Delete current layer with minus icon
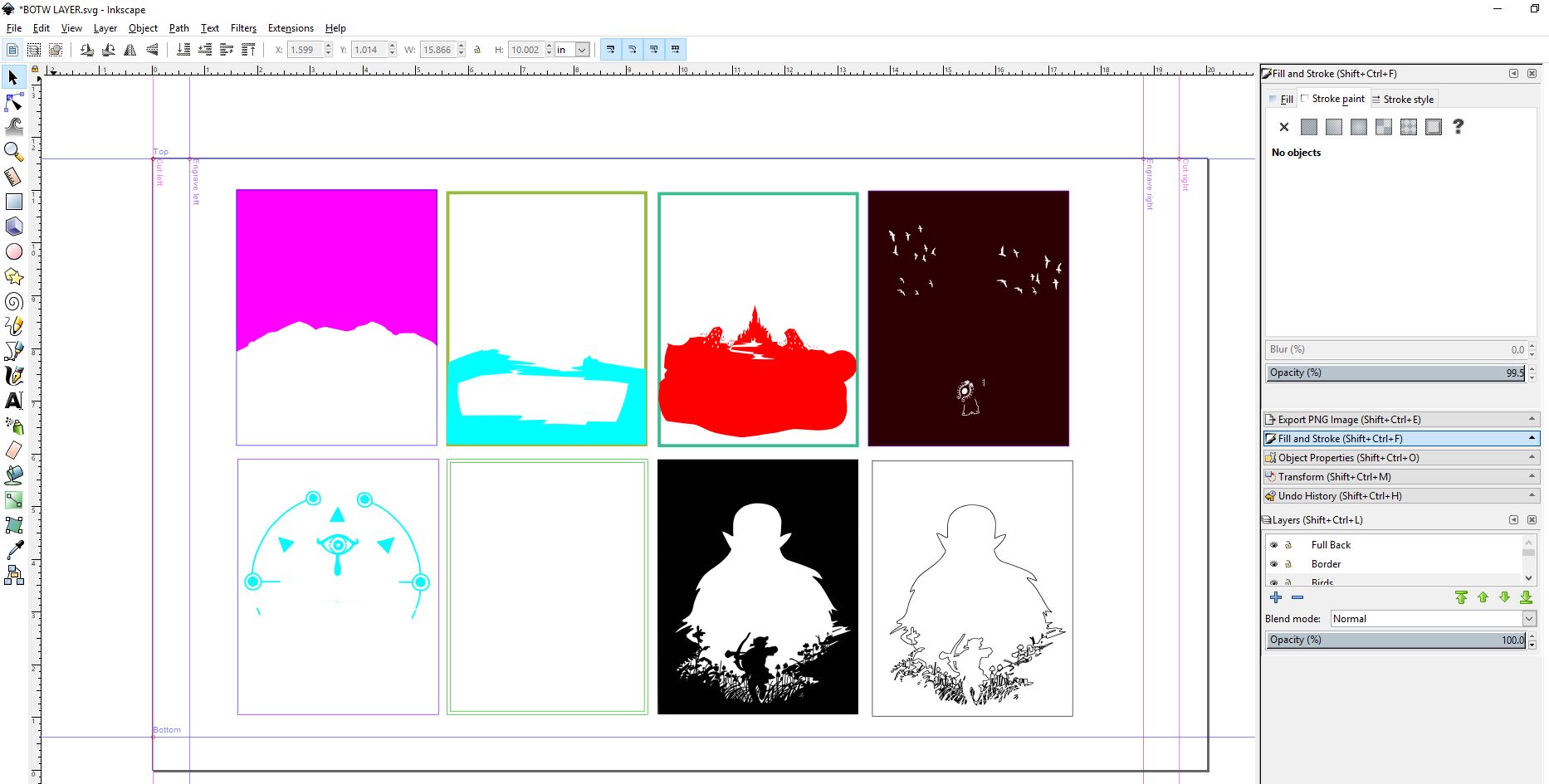Image resolution: width=1549 pixels, height=784 pixels. (x=1297, y=597)
